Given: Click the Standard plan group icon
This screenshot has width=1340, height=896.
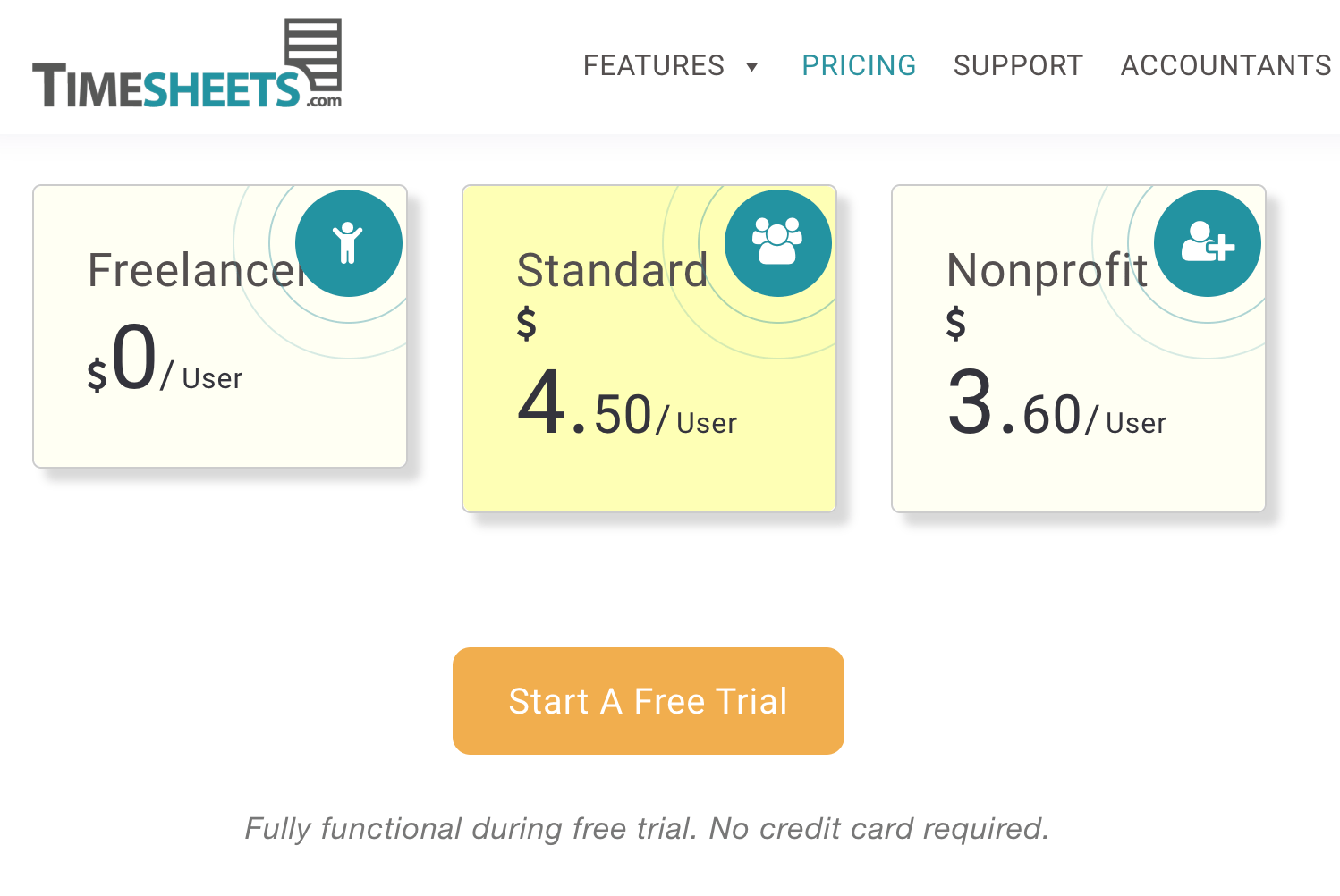Looking at the screenshot, I should (x=778, y=243).
